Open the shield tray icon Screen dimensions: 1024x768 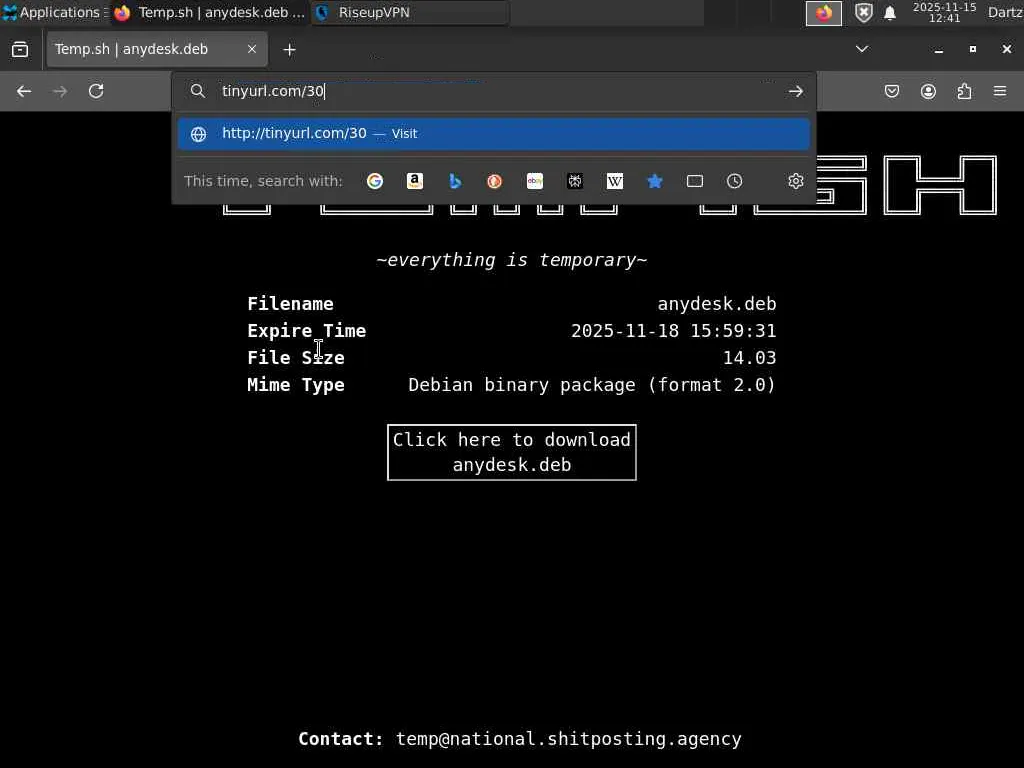pyautogui.click(x=864, y=12)
